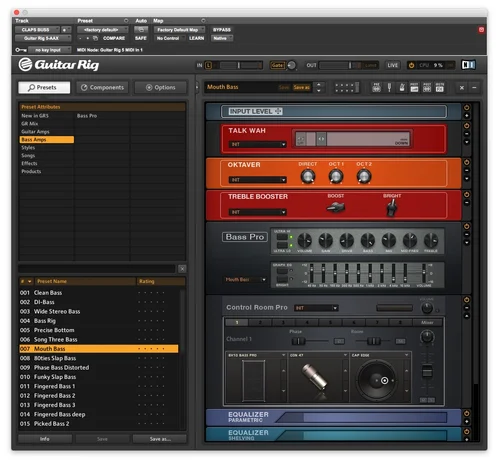Open Bass Pro Mouth Bass preset dropdown

pos(245,280)
